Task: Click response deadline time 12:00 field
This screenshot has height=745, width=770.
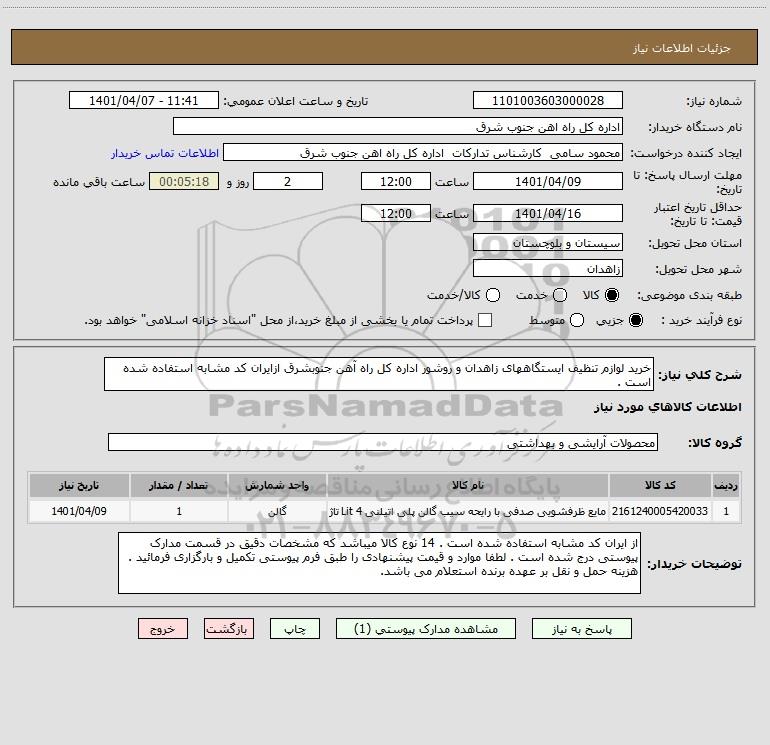Action: (396, 181)
